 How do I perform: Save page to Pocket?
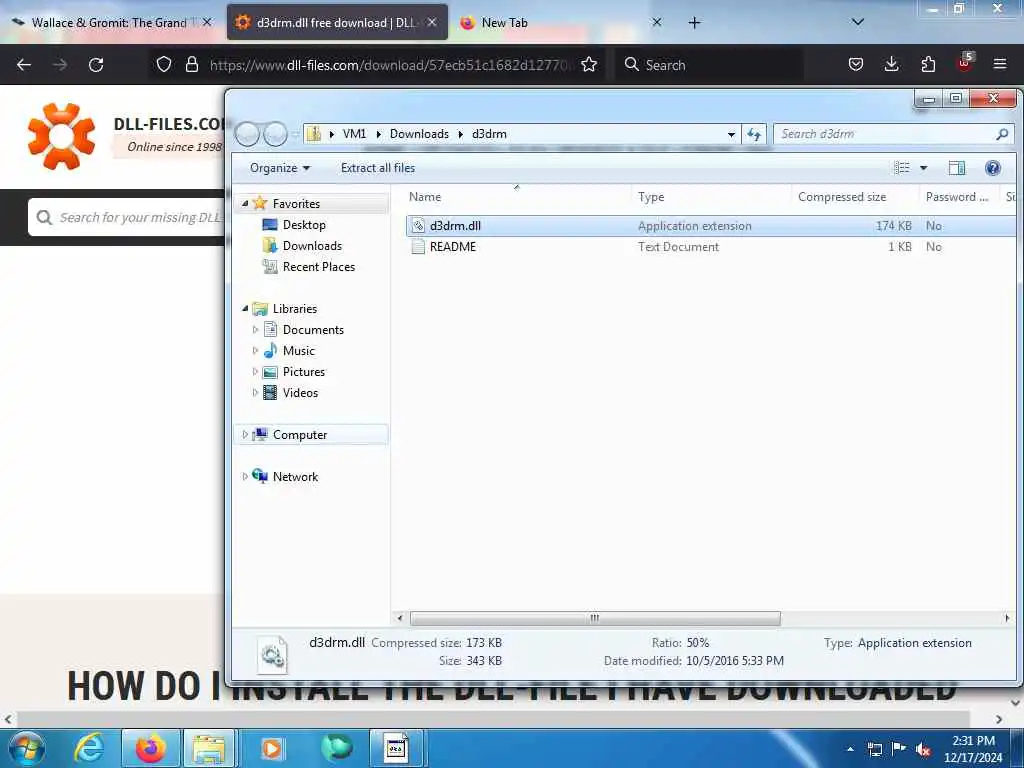point(856,64)
